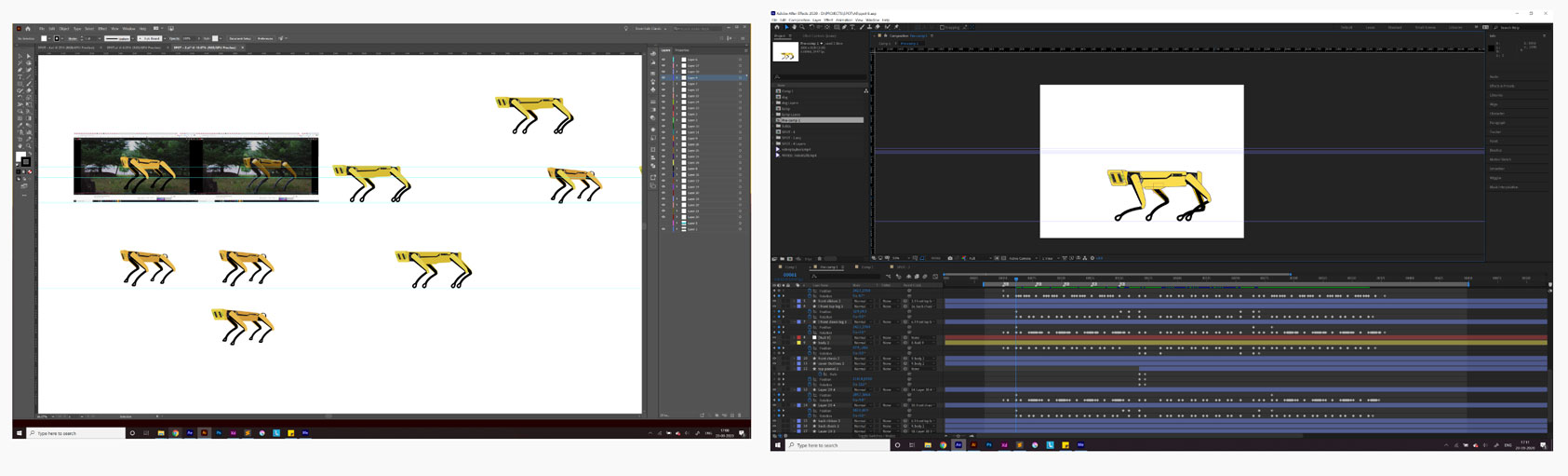Select the Selection arrow tool in After Effects
This screenshot has width=1568, height=476.
(x=786, y=28)
